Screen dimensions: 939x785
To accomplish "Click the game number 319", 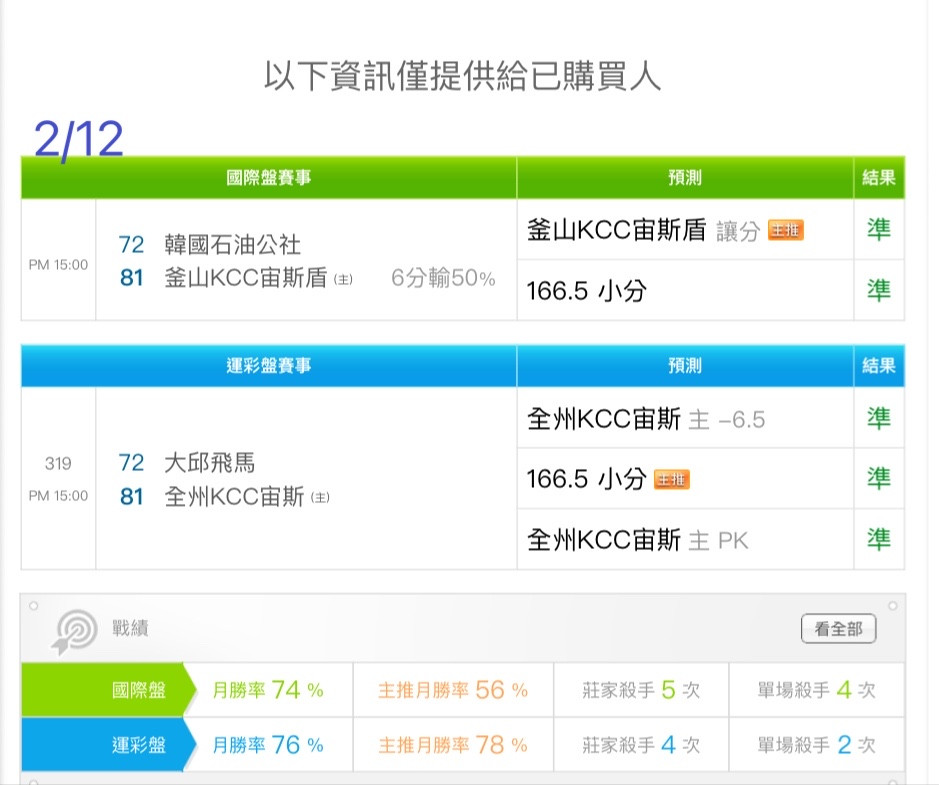I will click(x=58, y=463).
